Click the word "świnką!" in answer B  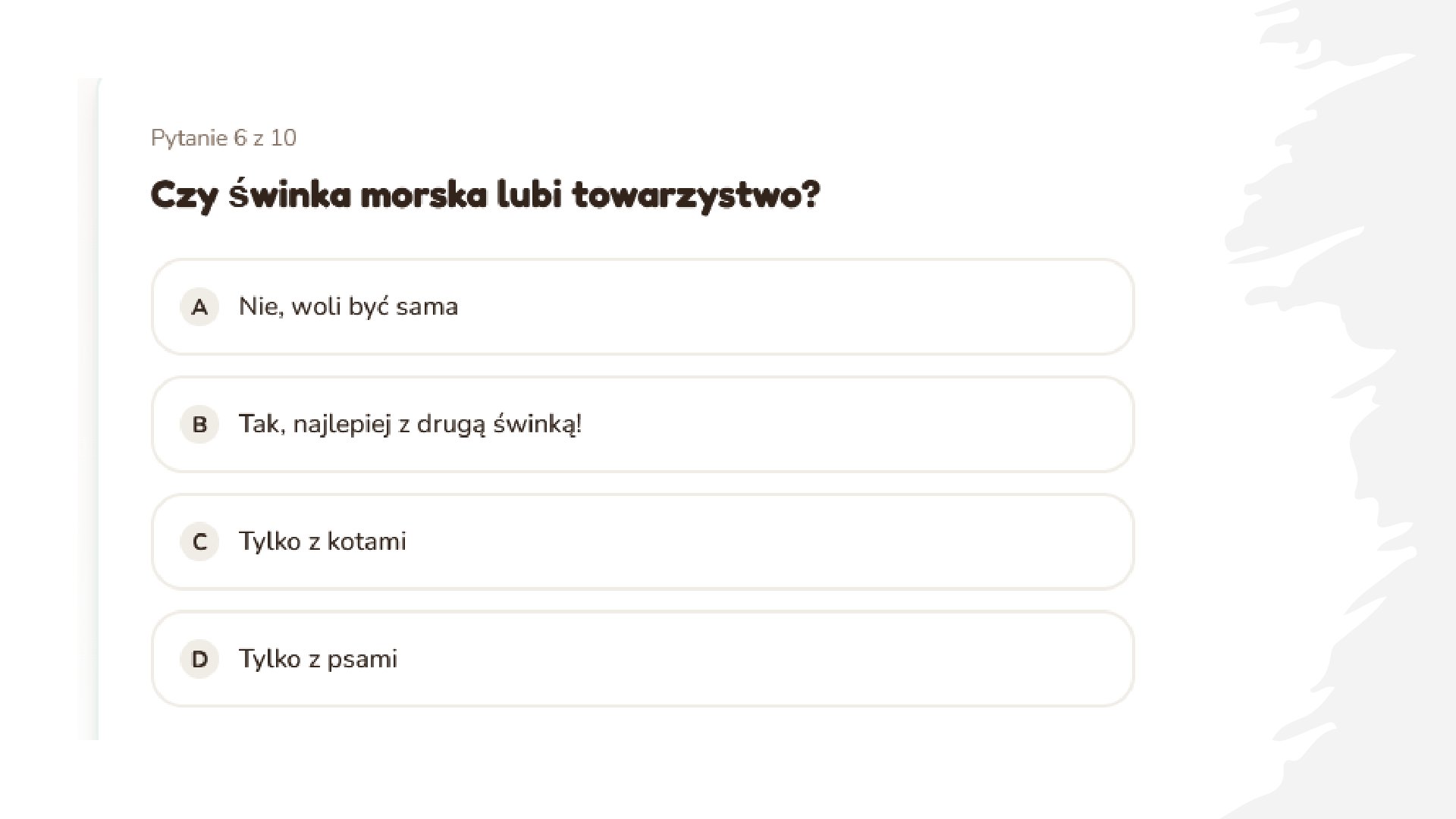pos(538,424)
